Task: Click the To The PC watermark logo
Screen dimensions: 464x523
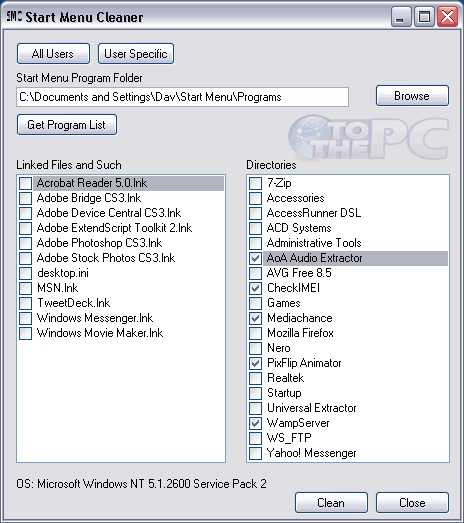Action: click(x=368, y=137)
